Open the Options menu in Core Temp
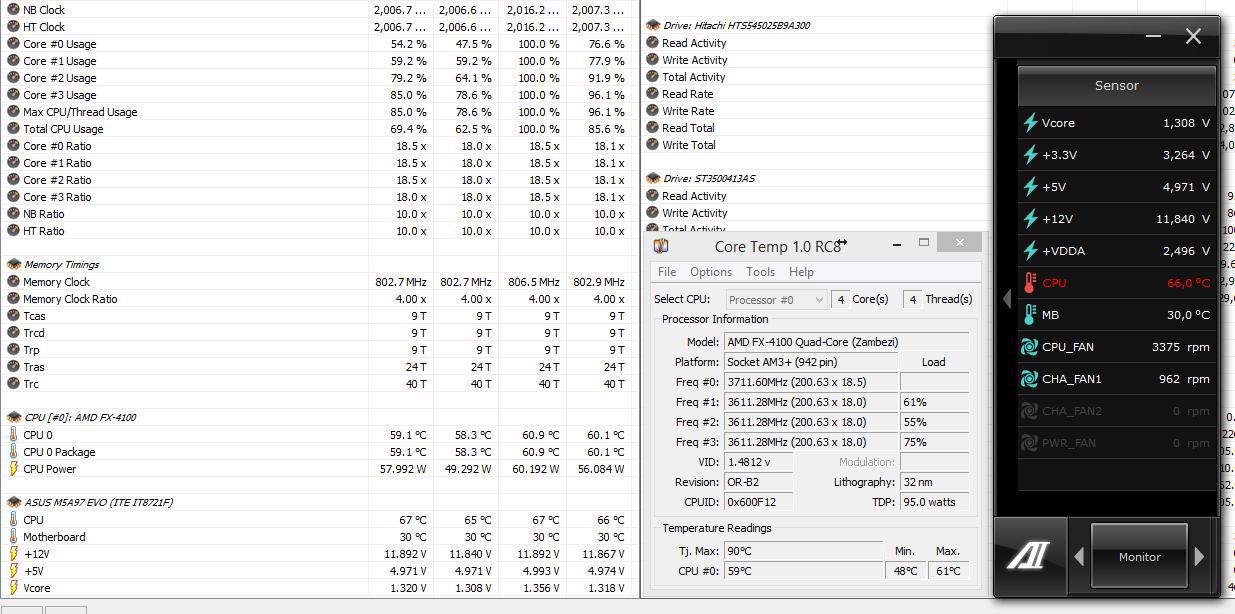Image resolution: width=1235 pixels, height=614 pixels. 711,272
